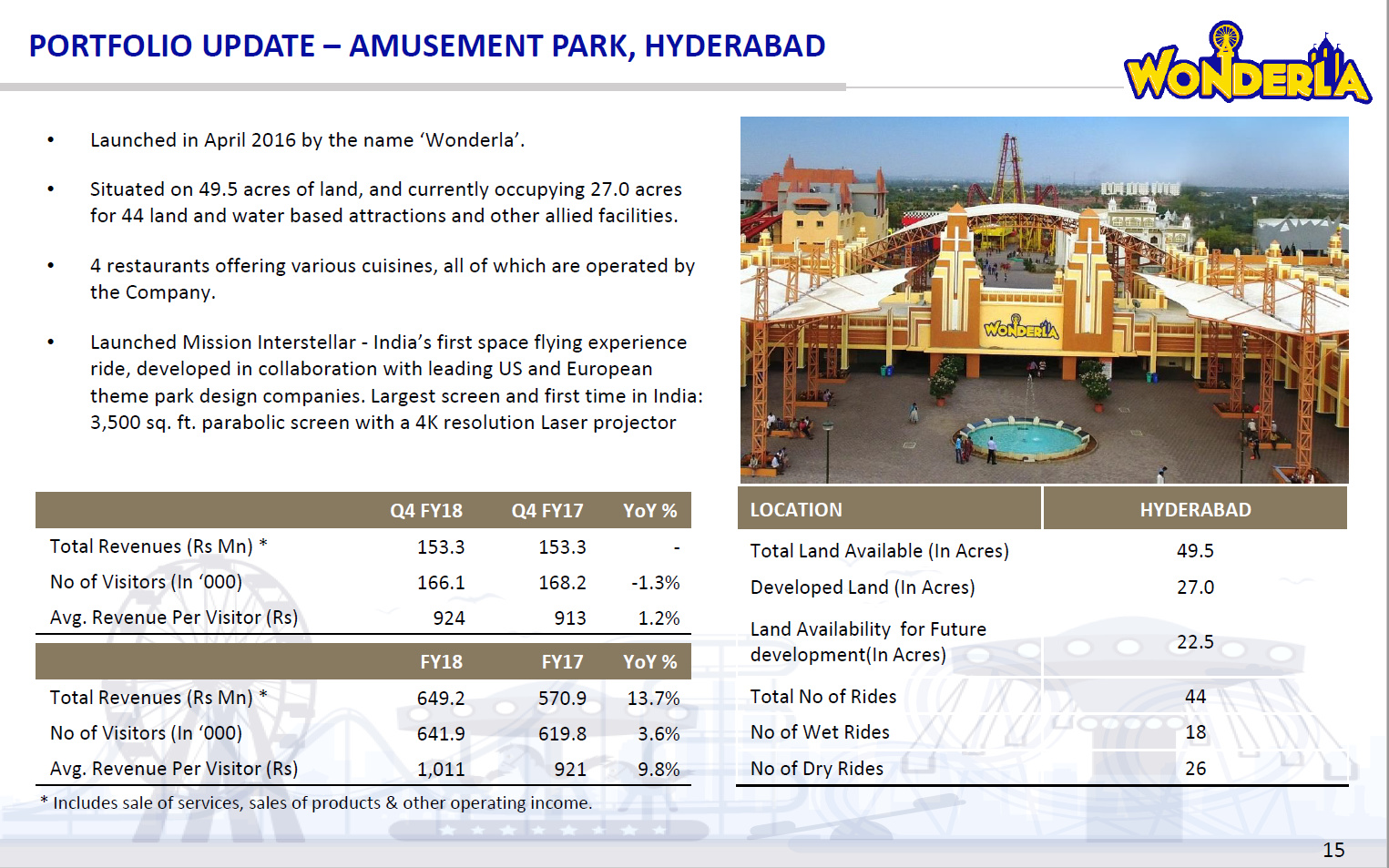Click the 'HYDERABAD' table header cell
The image size is (1389, 868).
1195,510
